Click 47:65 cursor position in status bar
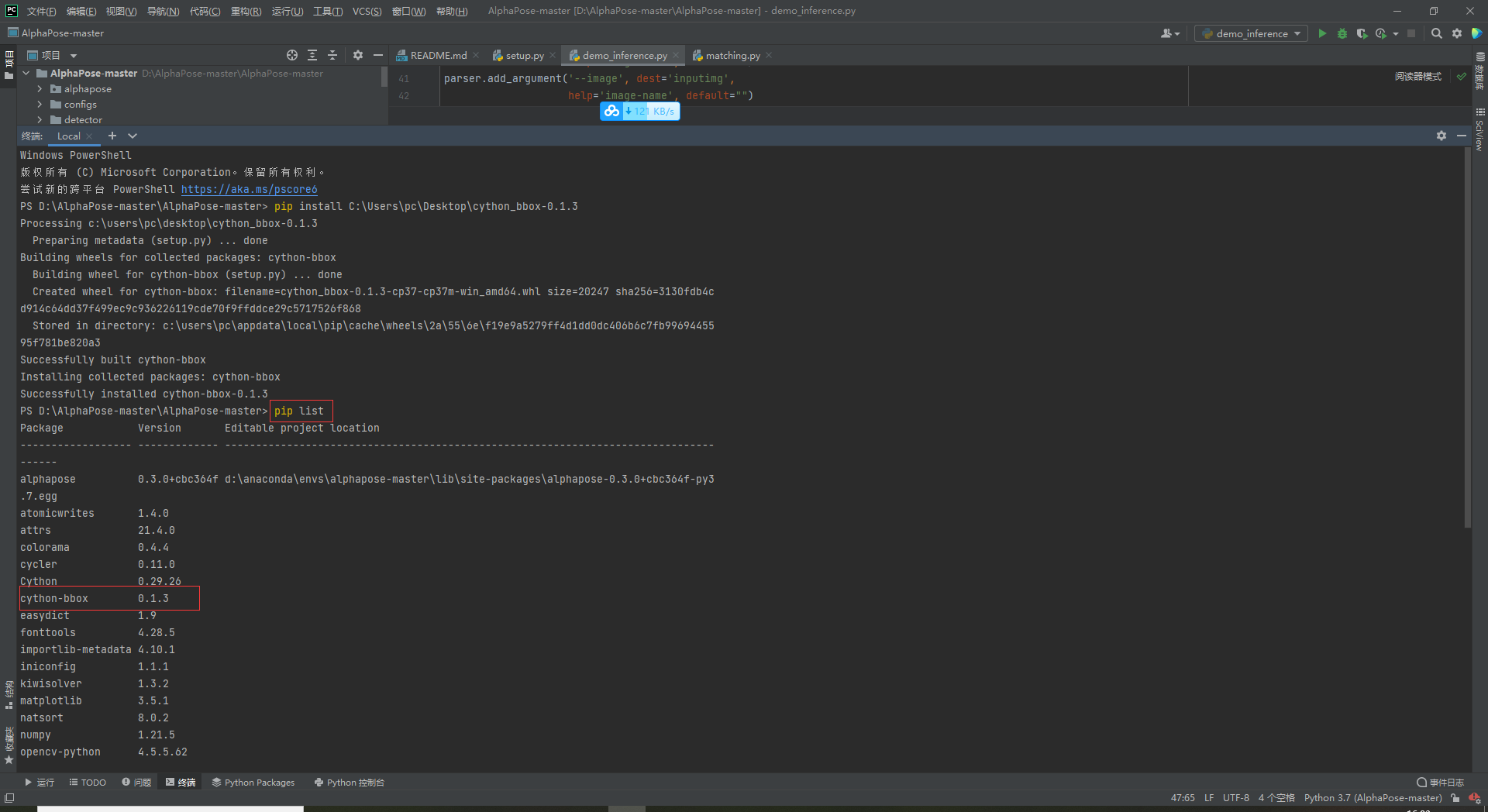 coord(1183,798)
